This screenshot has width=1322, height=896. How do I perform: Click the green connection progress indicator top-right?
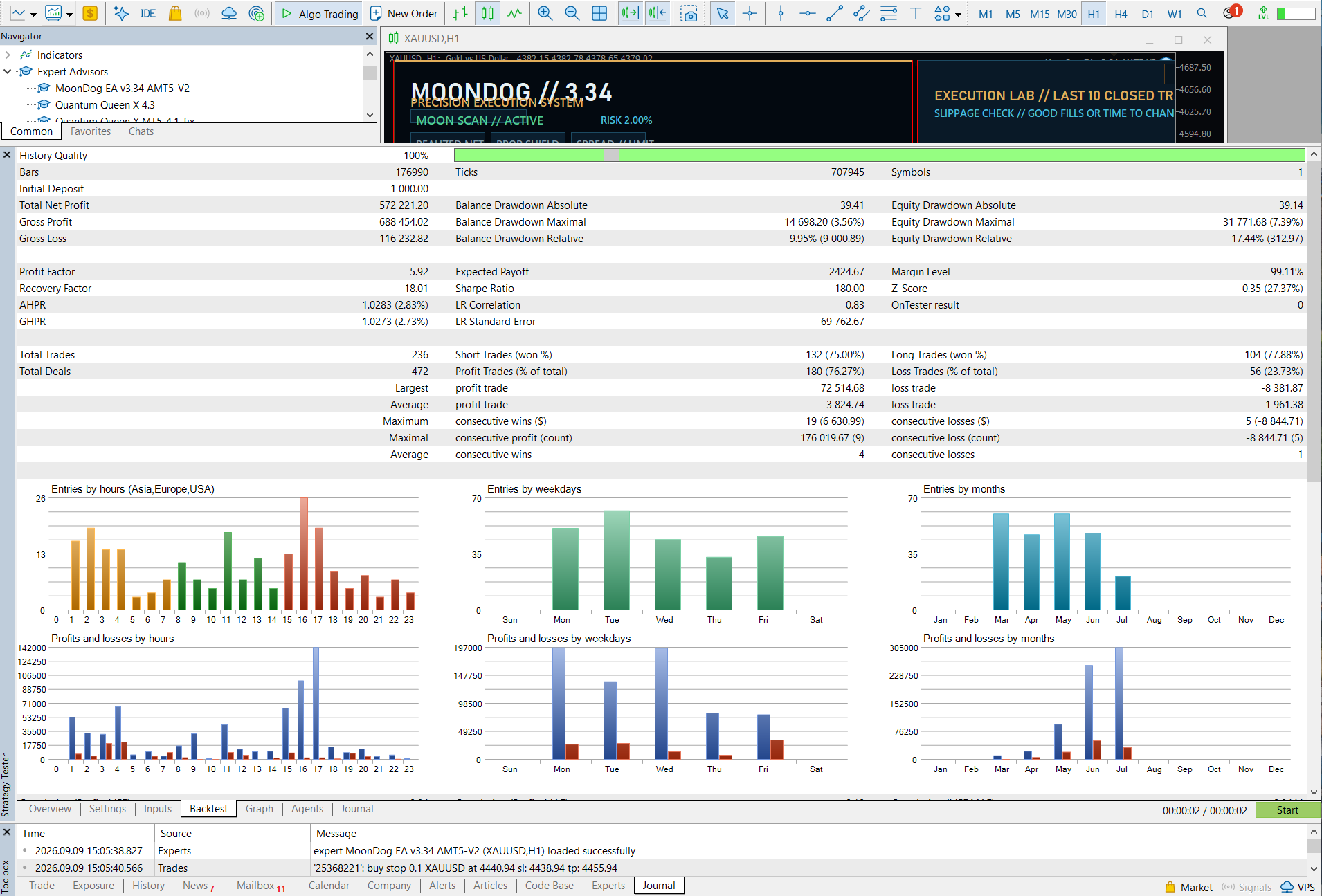pos(1296,13)
